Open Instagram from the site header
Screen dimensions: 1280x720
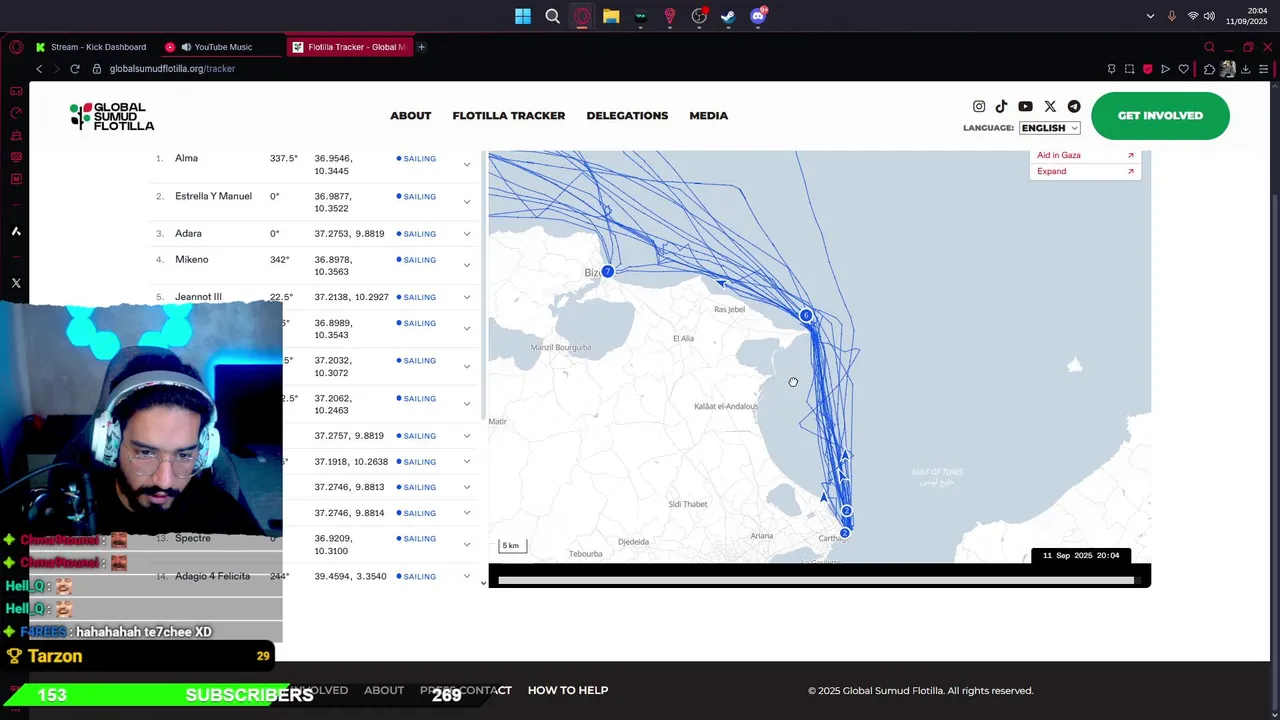pyautogui.click(x=979, y=106)
